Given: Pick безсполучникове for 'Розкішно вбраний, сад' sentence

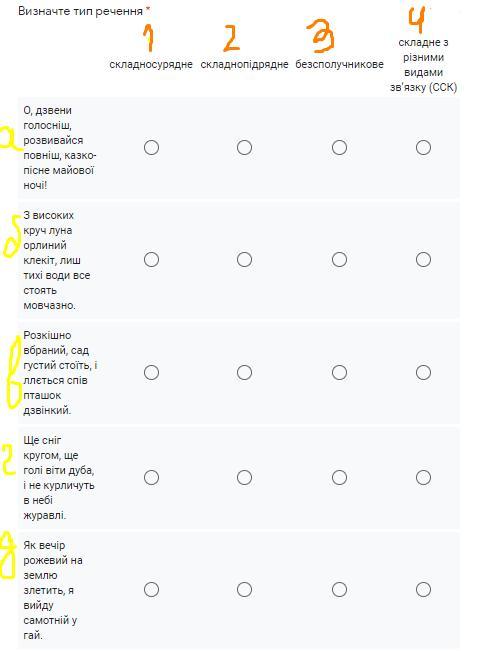Looking at the screenshot, I should point(339,372).
